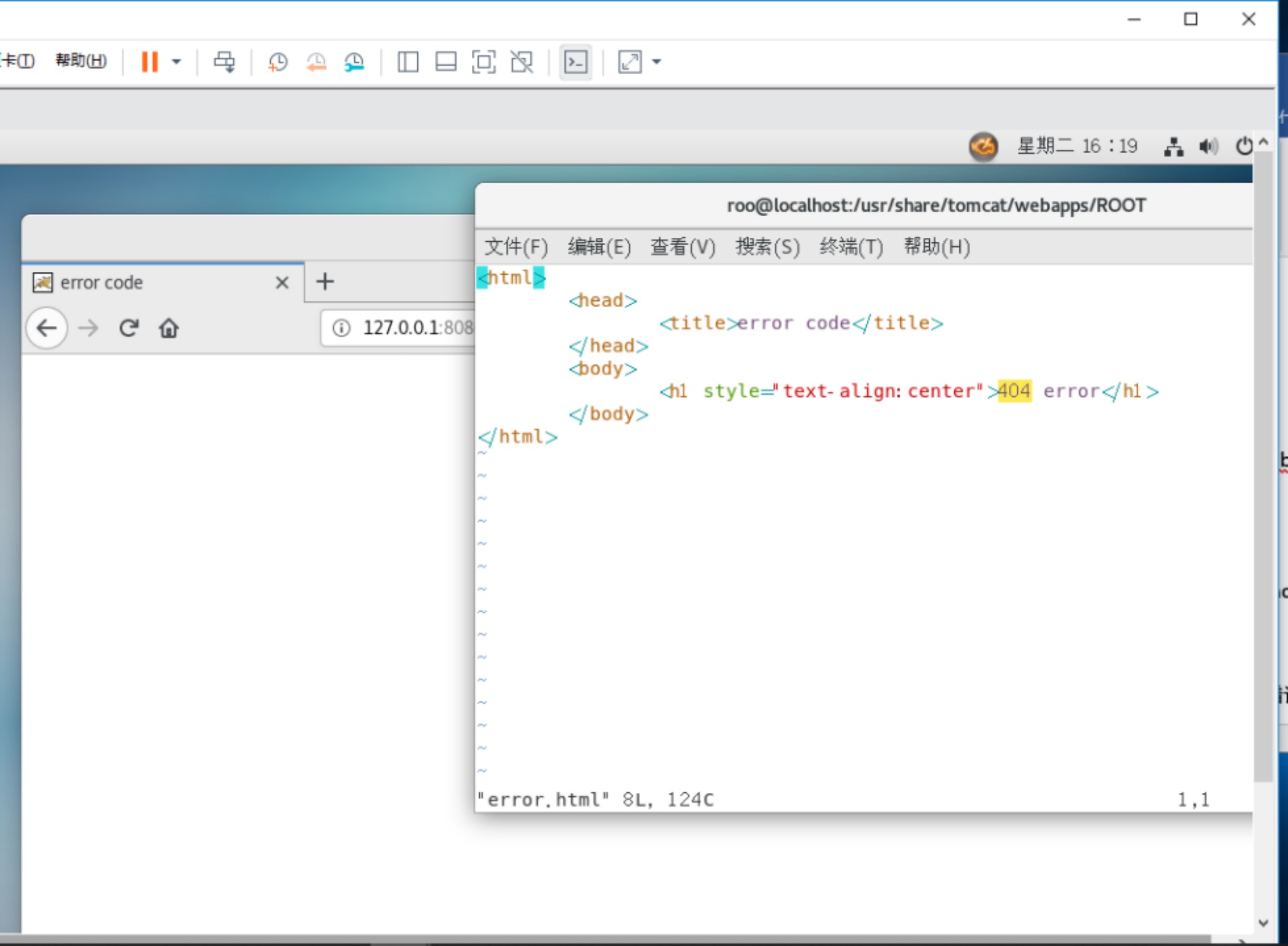Screen dimensions: 1288x946
Task: Click the send Ctrl+Alt+Del toolbar icon
Action: pos(224,62)
